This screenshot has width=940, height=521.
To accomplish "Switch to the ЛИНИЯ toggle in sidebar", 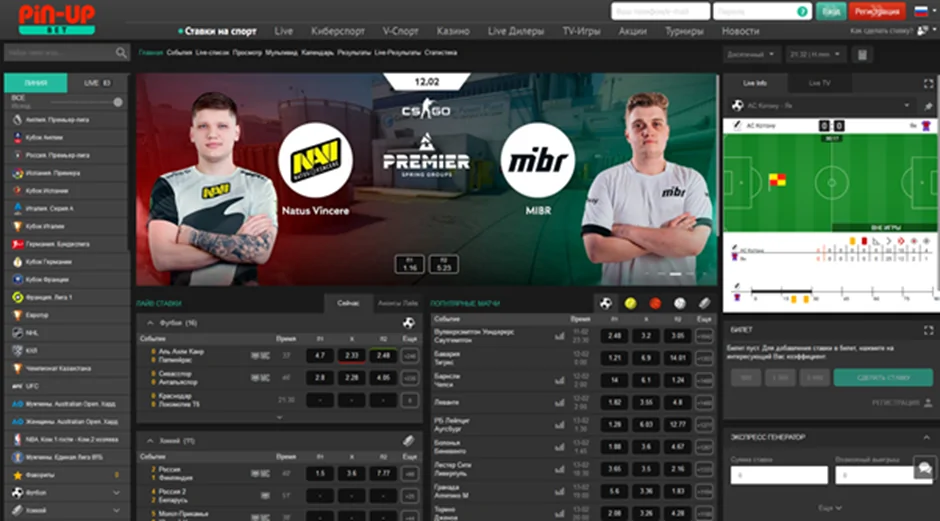I will point(36,83).
